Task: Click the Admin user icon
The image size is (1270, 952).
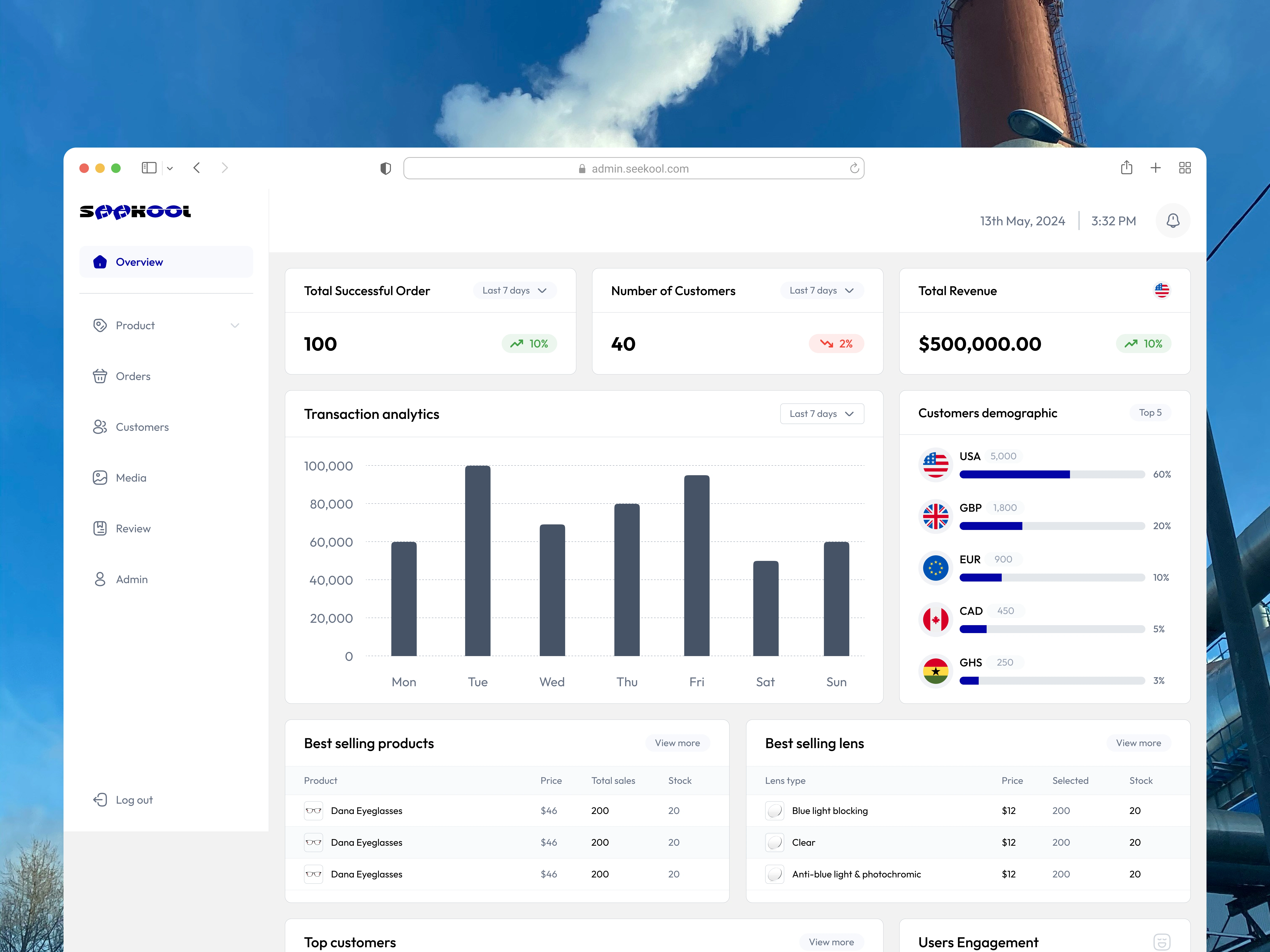Action: [x=100, y=579]
